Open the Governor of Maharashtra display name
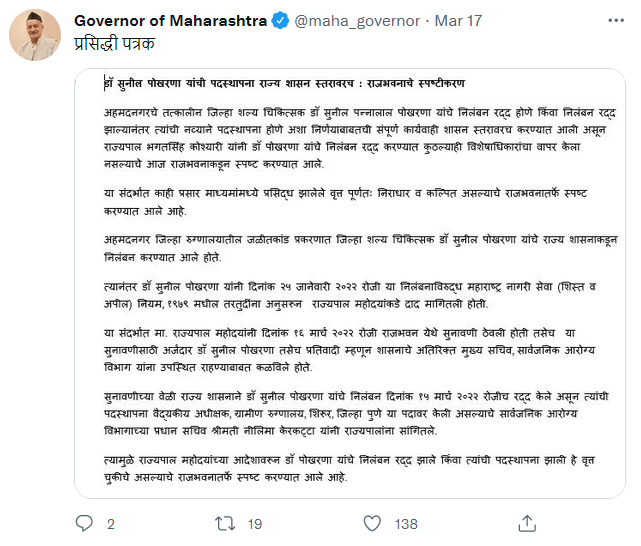Image resolution: width=641 pixels, height=546 pixels. point(171,21)
